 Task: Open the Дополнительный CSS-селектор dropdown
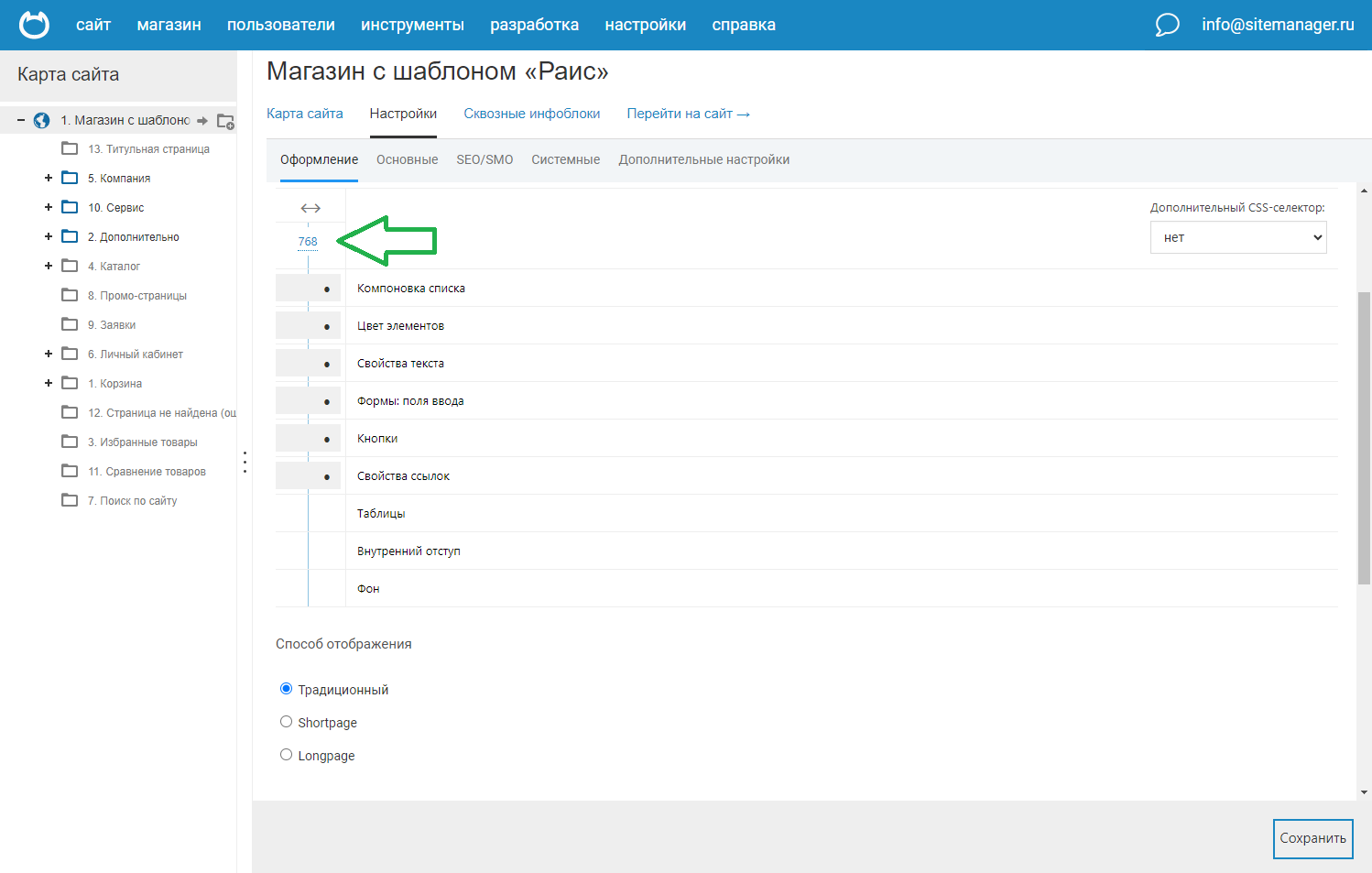click(1238, 237)
